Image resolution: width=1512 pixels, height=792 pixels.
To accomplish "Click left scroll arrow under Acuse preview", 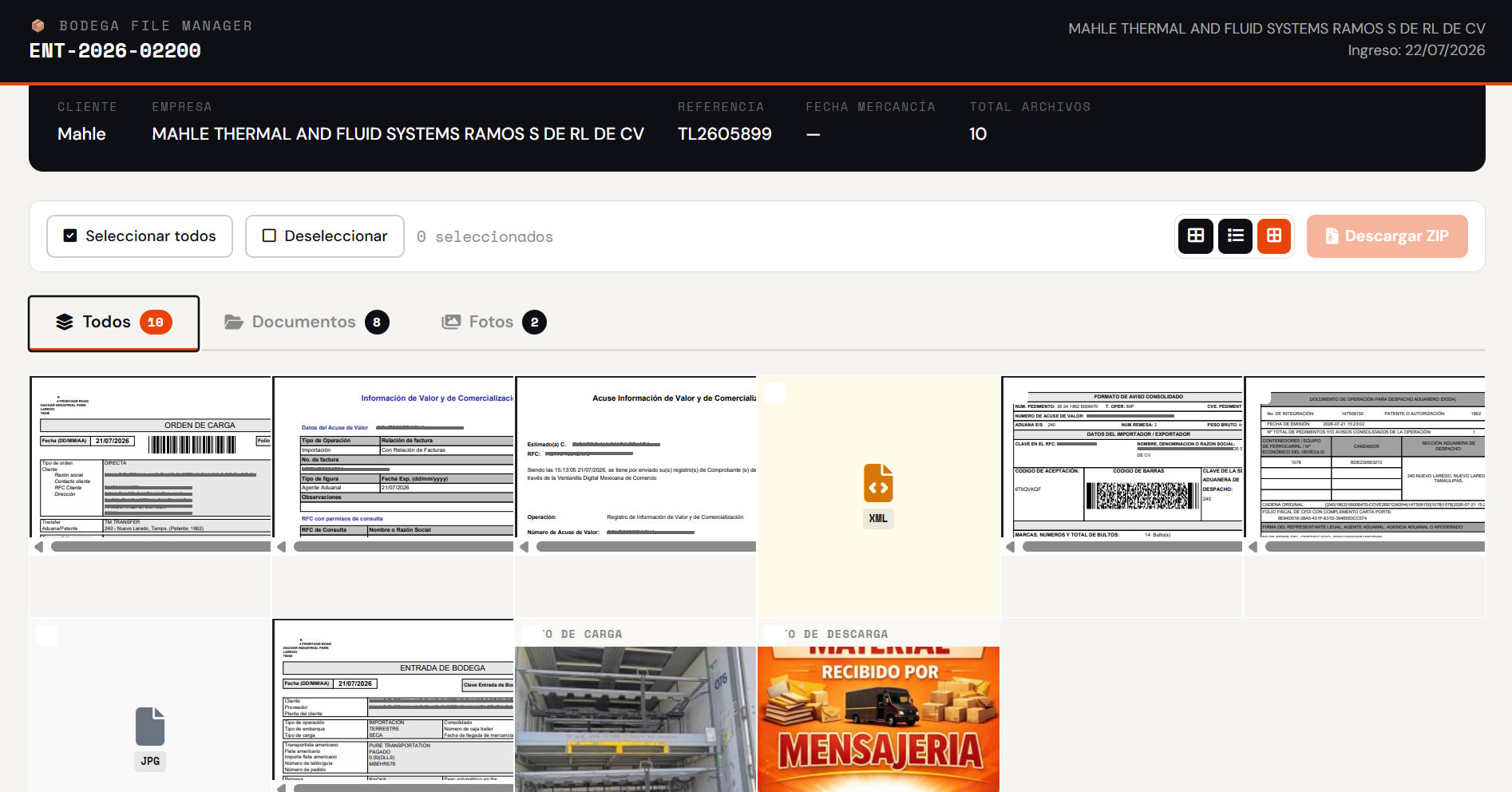I will click(524, 547).
